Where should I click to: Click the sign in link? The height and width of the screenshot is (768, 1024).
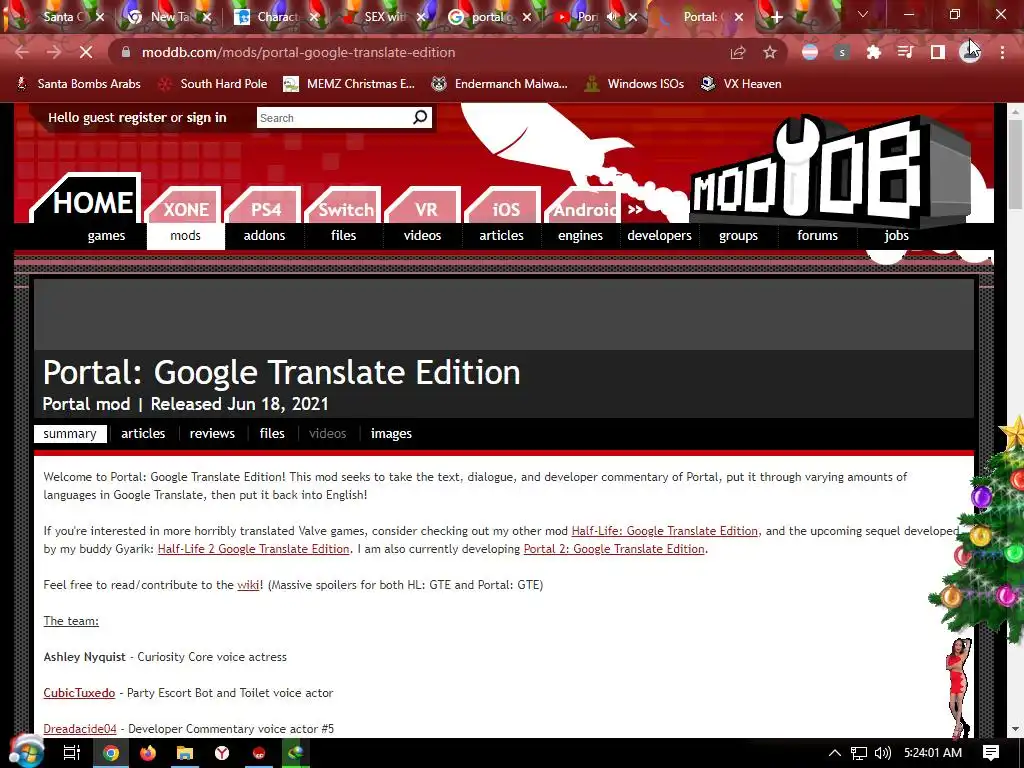206,118
